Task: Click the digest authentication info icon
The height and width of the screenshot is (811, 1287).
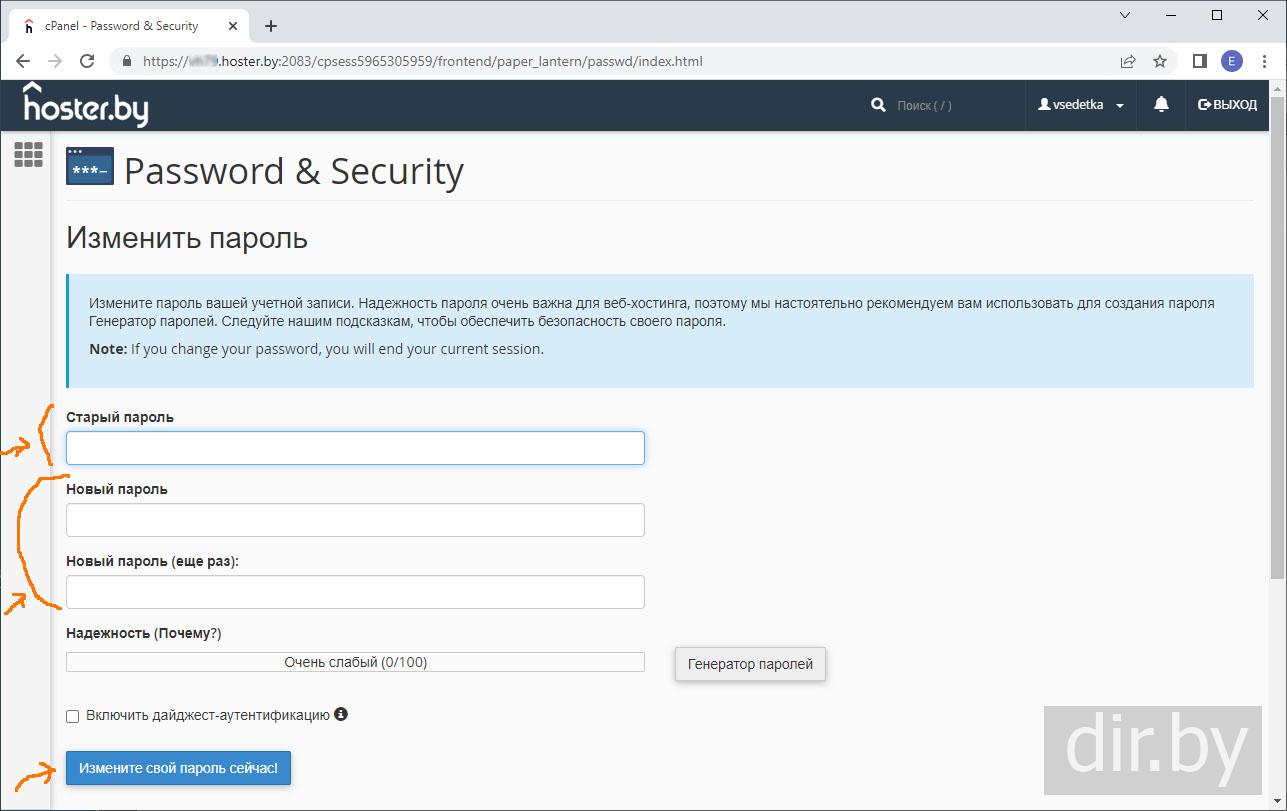Action: [x=341, y=714]
